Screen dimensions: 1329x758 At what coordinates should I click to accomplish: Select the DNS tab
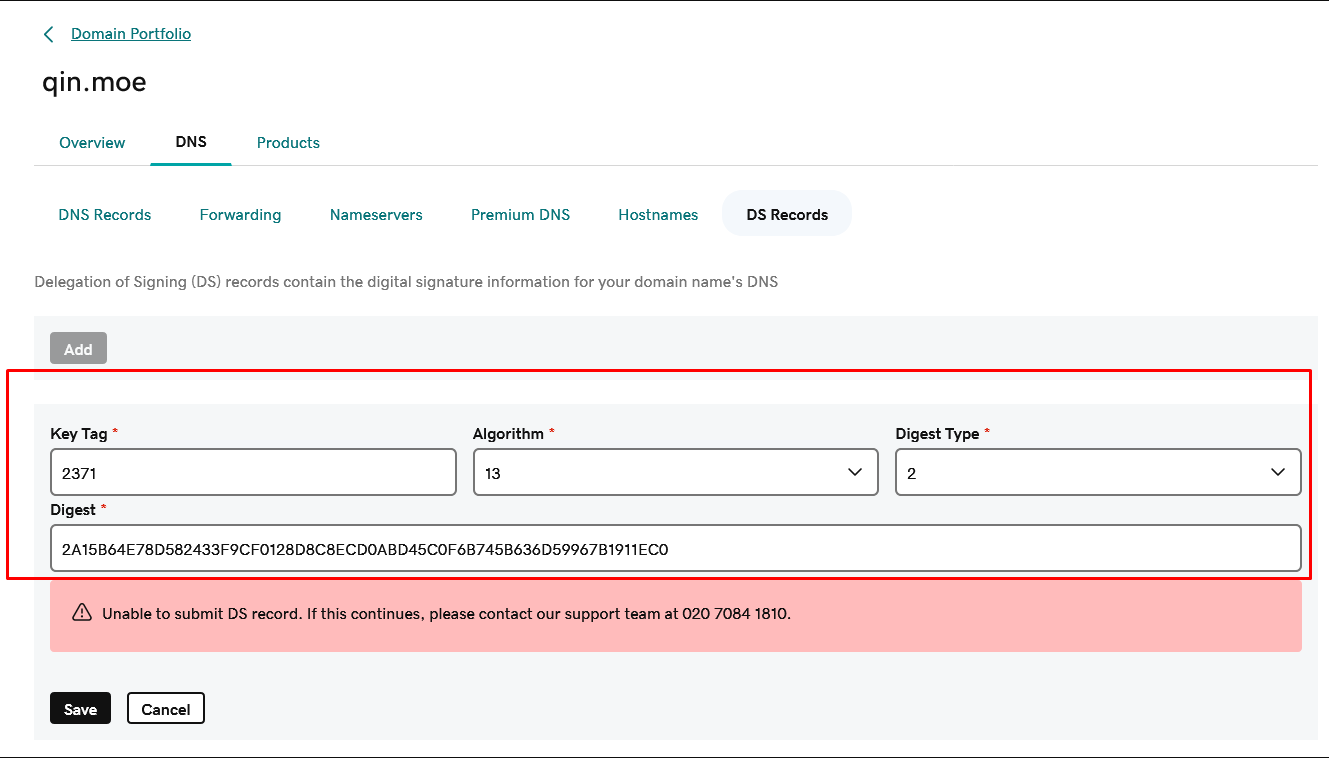point(191,142)
